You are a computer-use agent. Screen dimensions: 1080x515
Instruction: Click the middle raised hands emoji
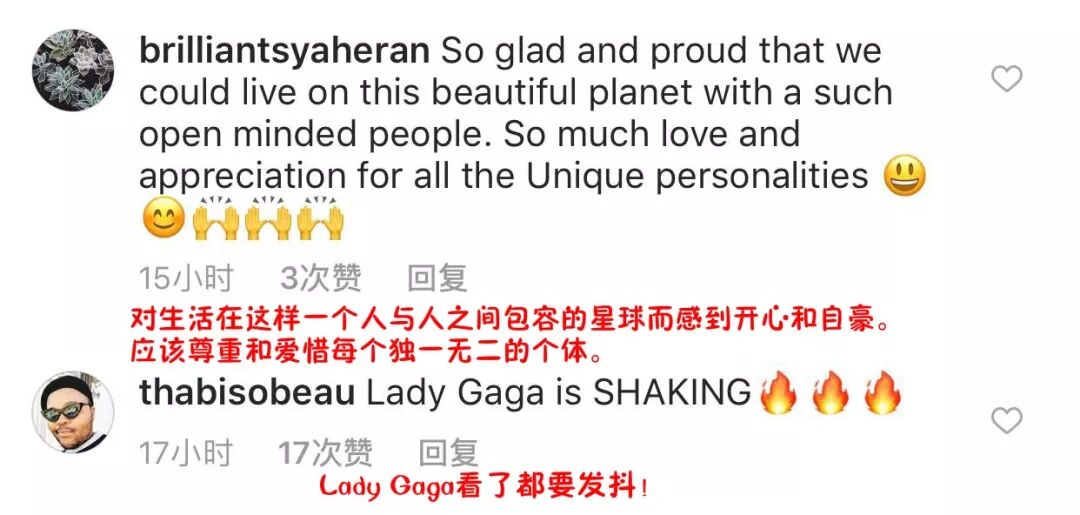[268, 218]
